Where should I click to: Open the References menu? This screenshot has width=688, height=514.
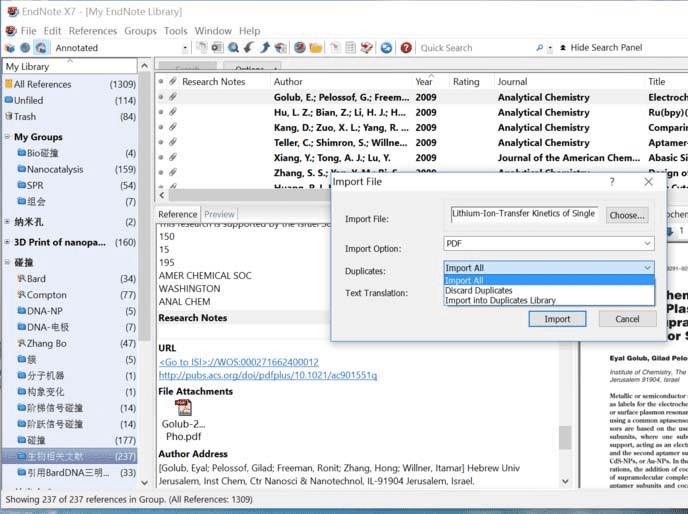tap(92, 31)
